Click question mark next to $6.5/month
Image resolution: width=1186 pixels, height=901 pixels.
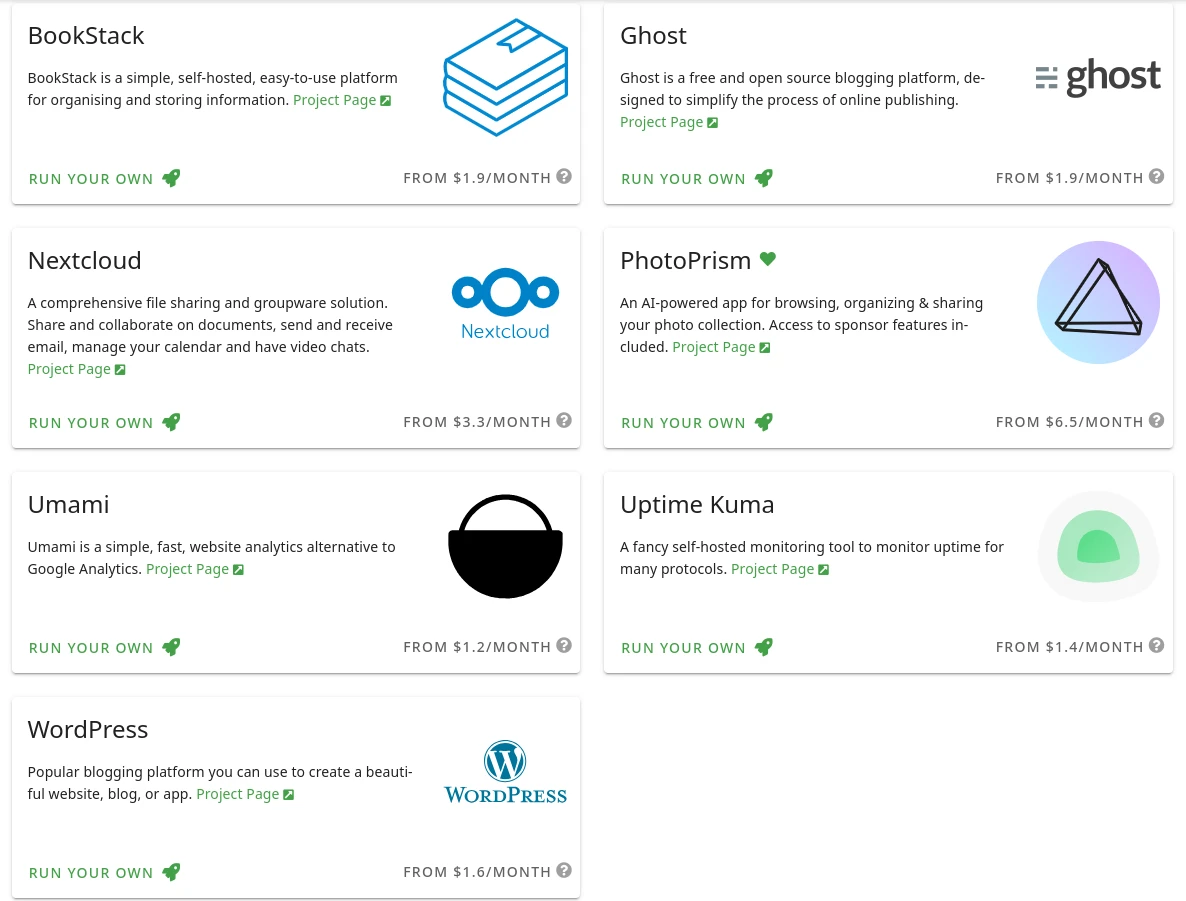tap(1156, 421)
